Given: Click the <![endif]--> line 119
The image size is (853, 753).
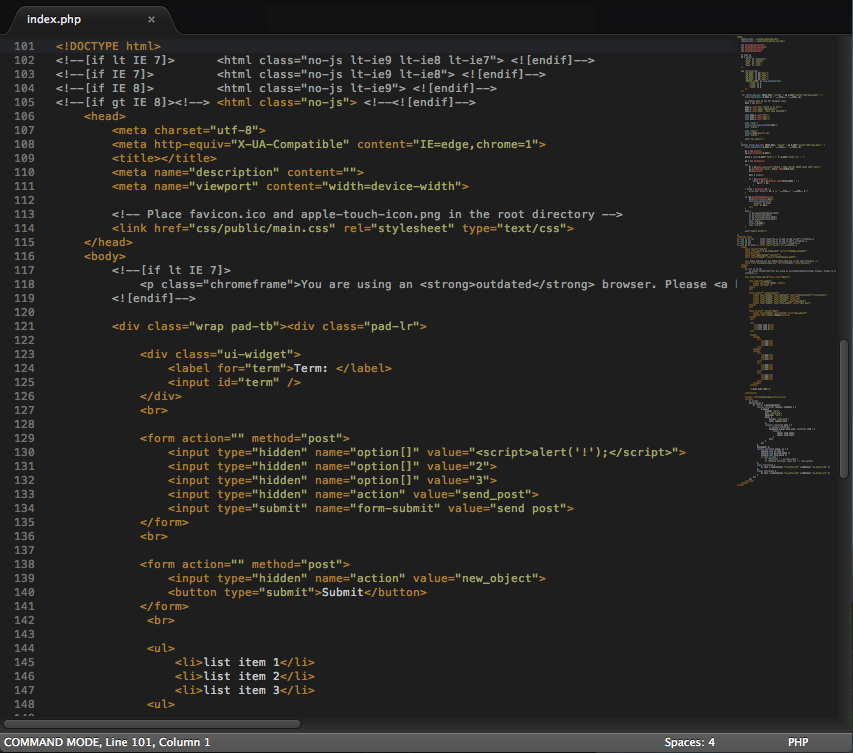Looking at the screenshot, I should 153,298.
